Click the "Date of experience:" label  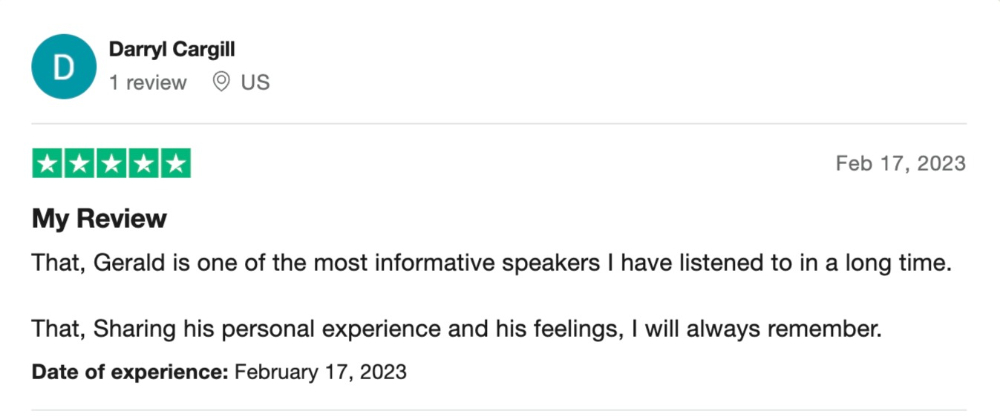pos(130,372)
